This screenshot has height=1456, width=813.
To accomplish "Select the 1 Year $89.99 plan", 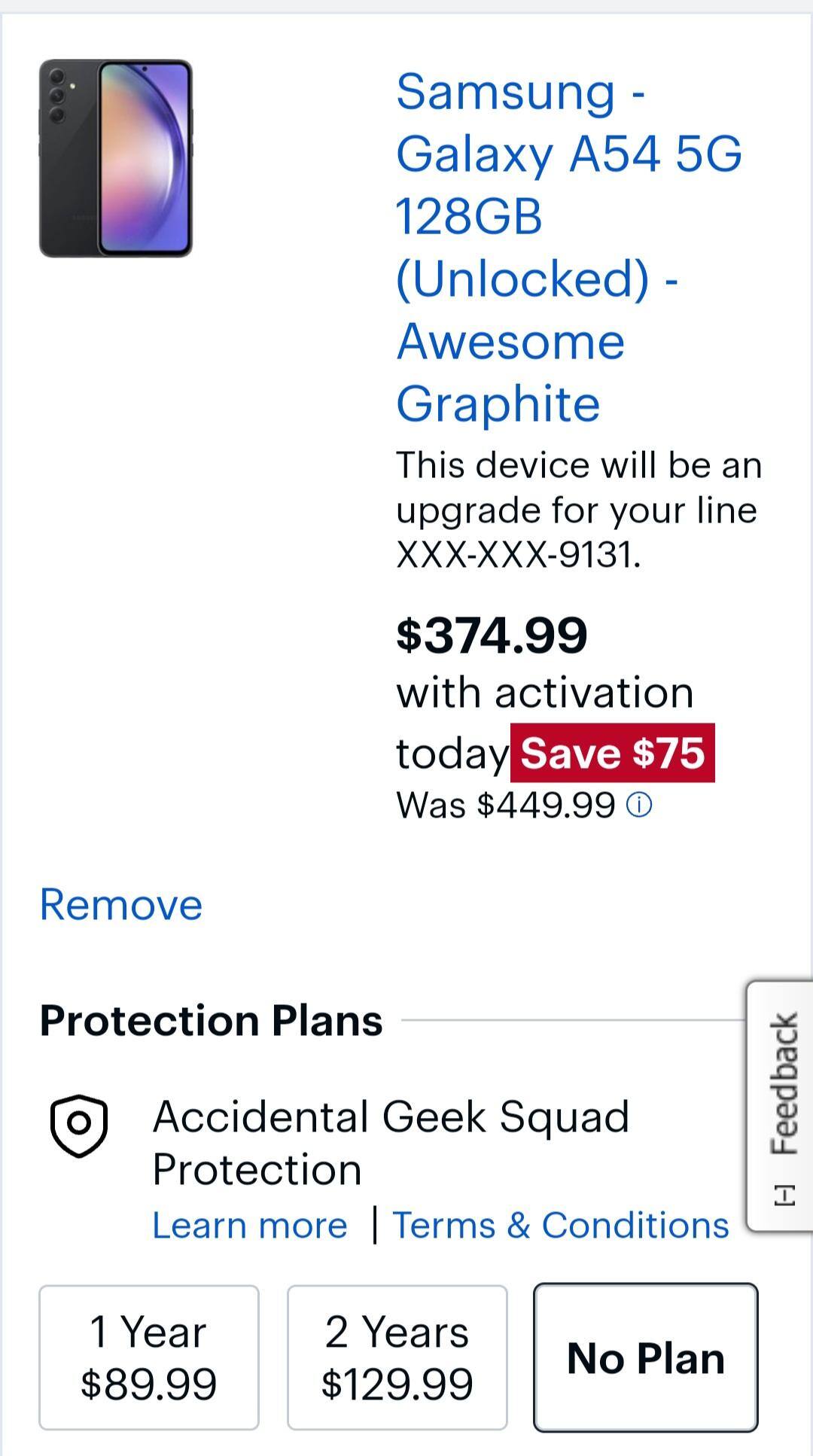I will [149, 1357].
